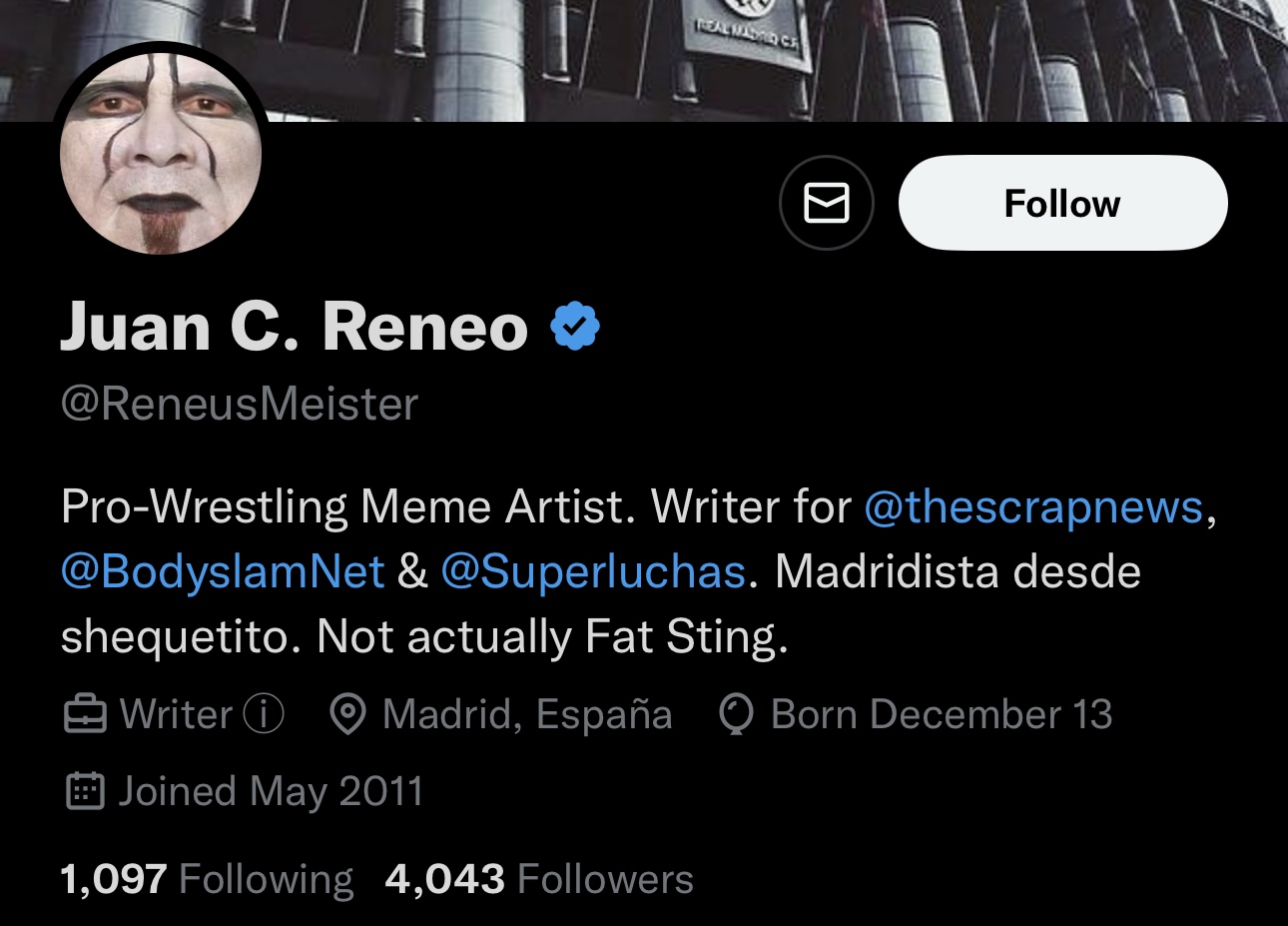The width and height of the screenshot is (1288, 926).
Task: Click the location pin icon
Action: pyautogui.click(x=347, y=715)
